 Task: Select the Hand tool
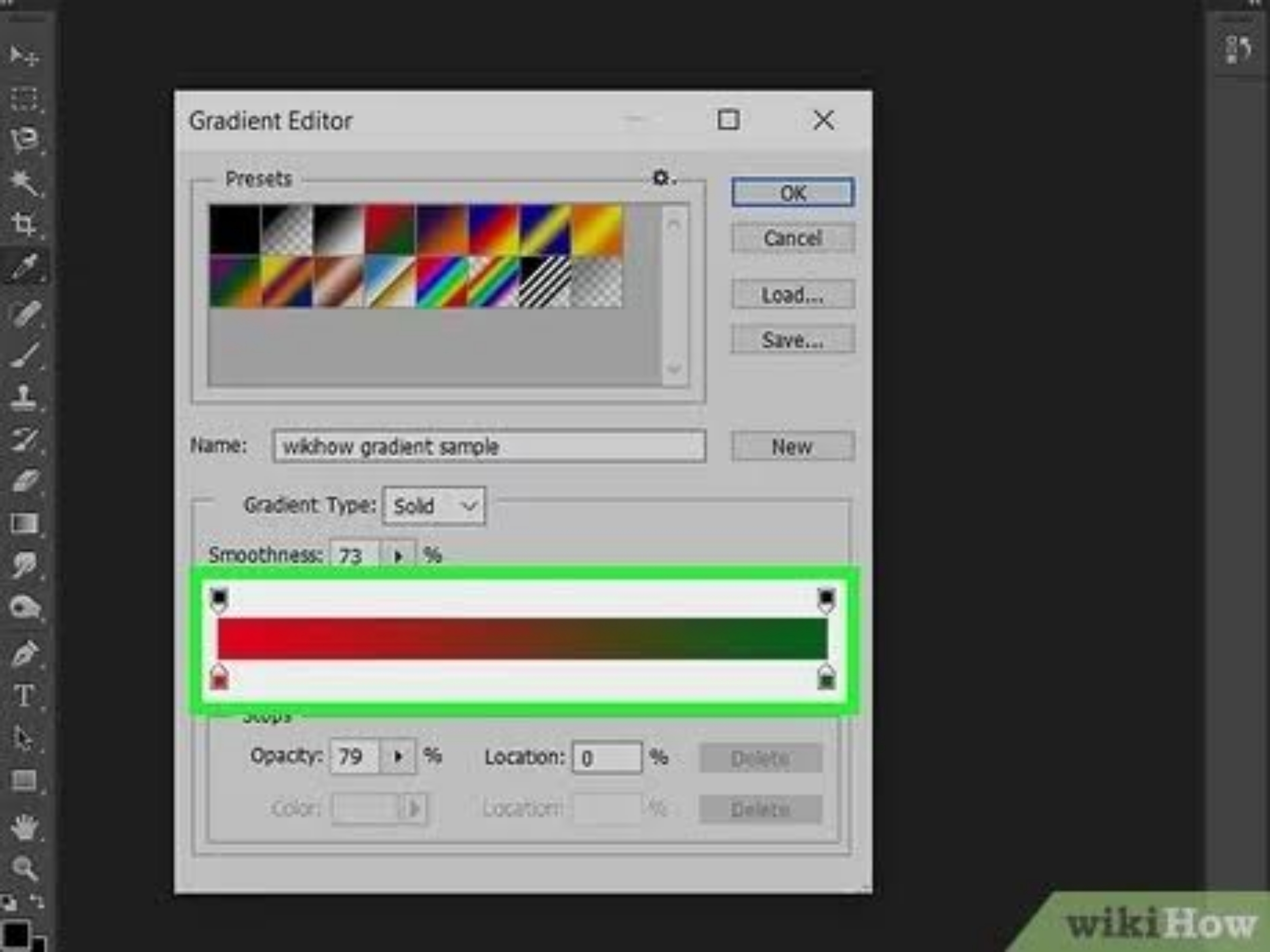click(24, 827)
